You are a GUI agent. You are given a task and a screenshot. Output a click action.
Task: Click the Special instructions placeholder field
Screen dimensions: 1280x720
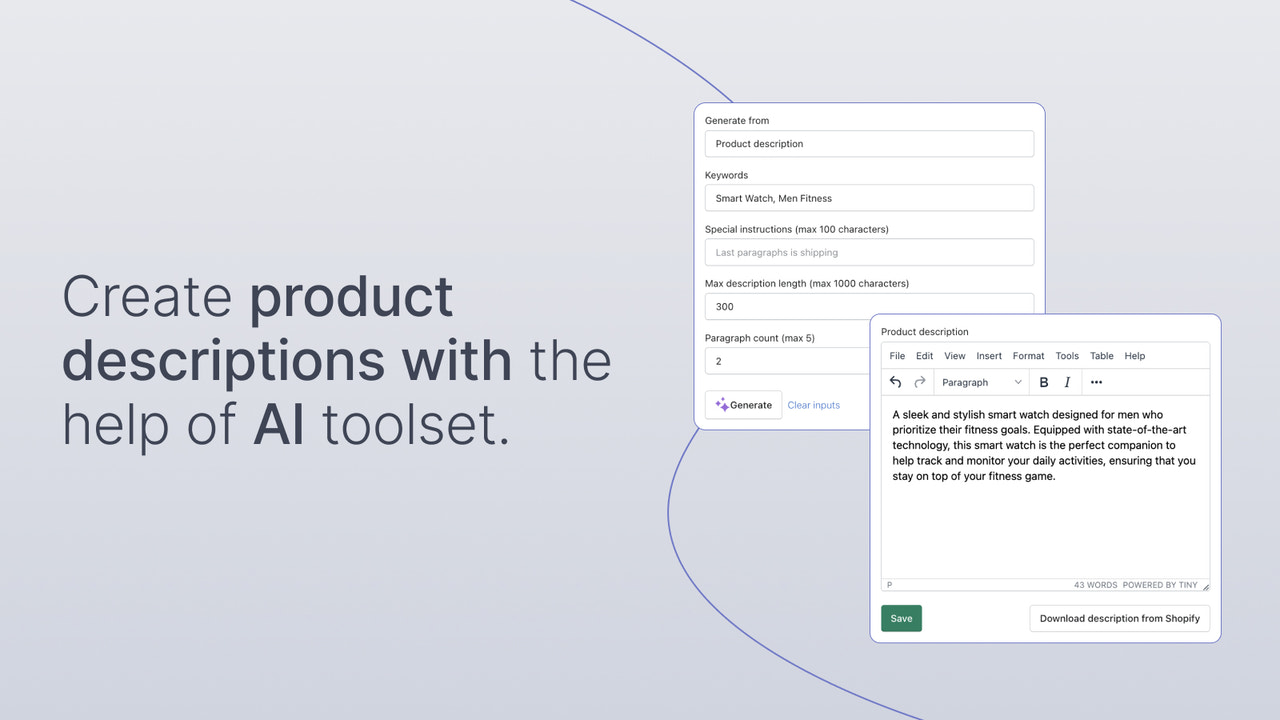tap(868, 251)
